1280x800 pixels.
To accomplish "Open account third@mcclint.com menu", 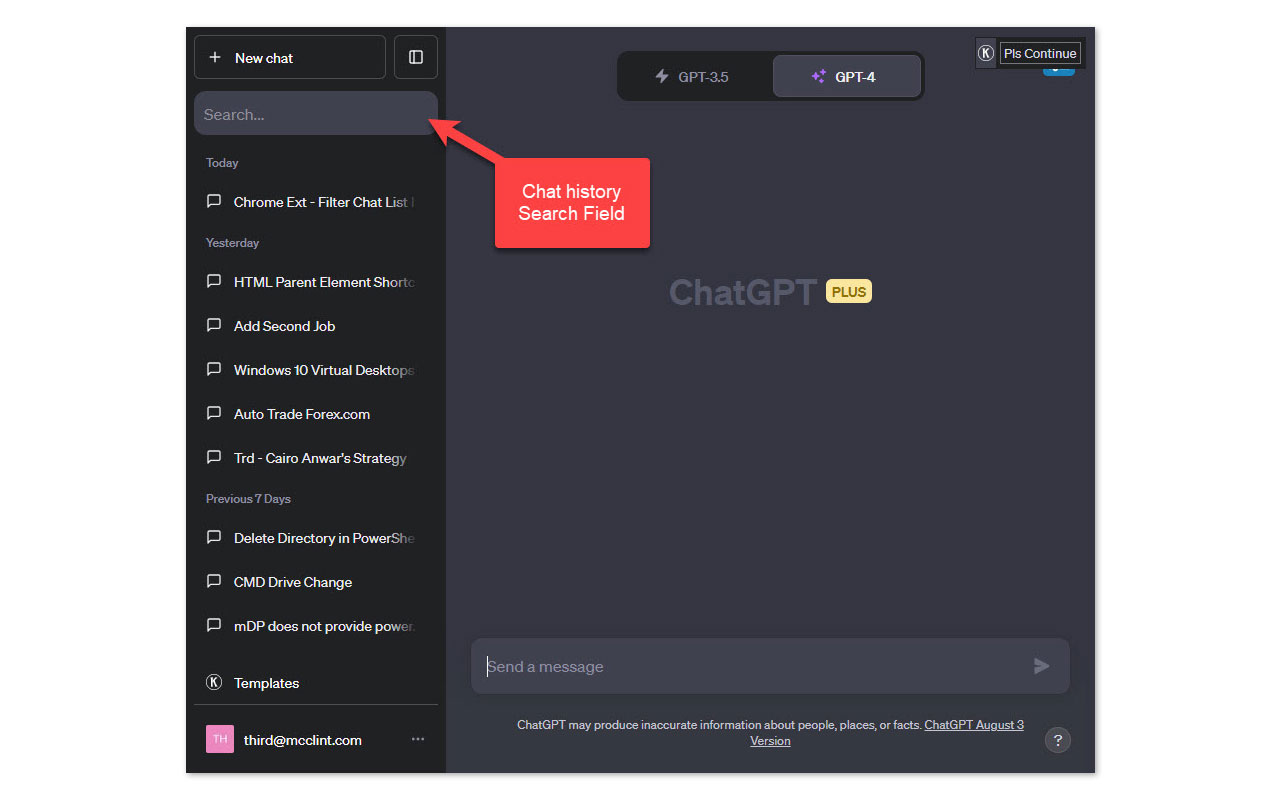I will click(x=316, y=739).
